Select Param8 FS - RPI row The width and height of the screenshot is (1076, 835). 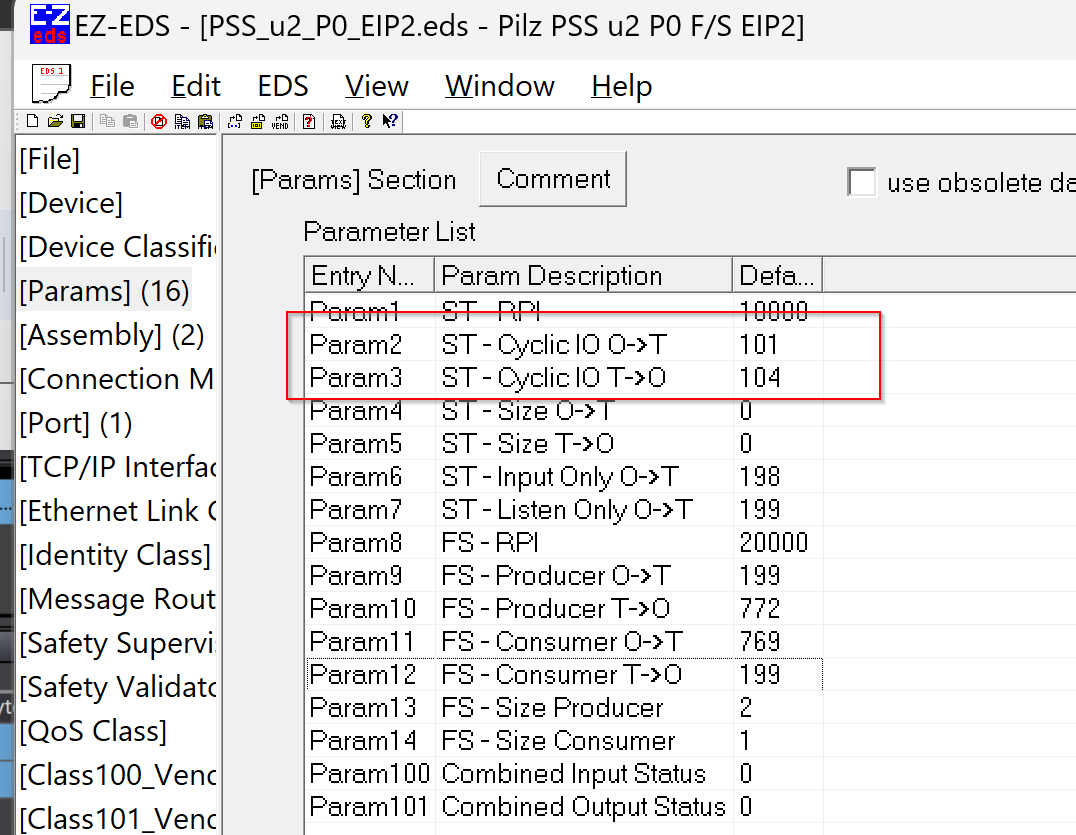pos(564,542)
